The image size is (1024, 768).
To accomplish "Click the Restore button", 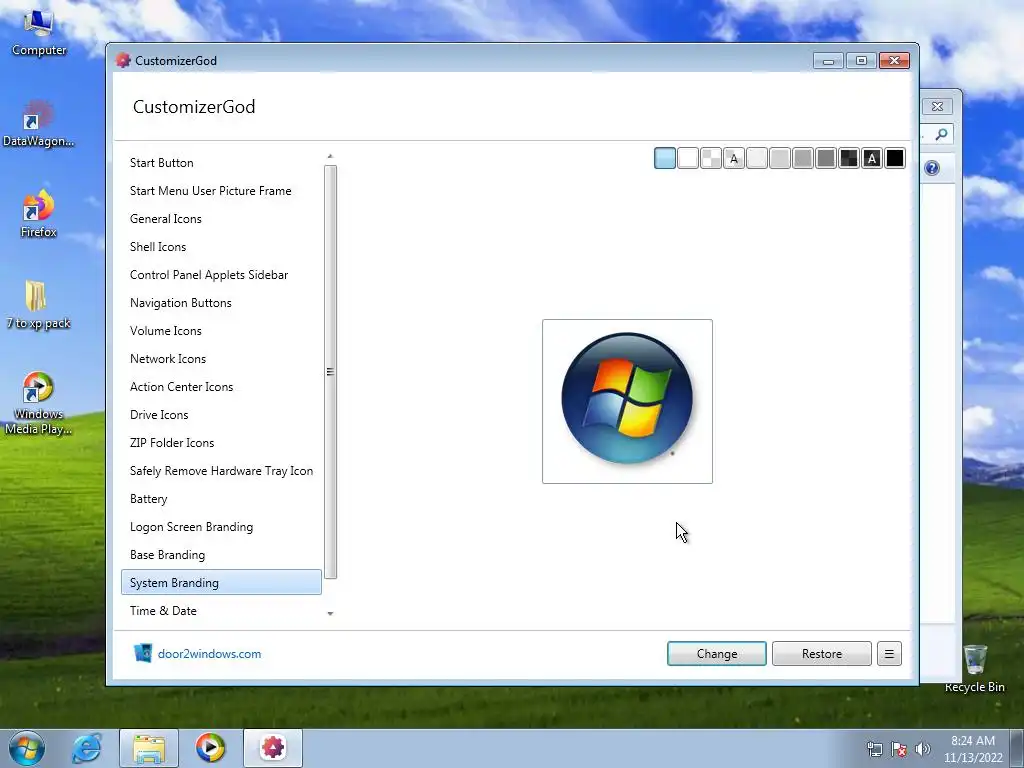I will point(822,654).
